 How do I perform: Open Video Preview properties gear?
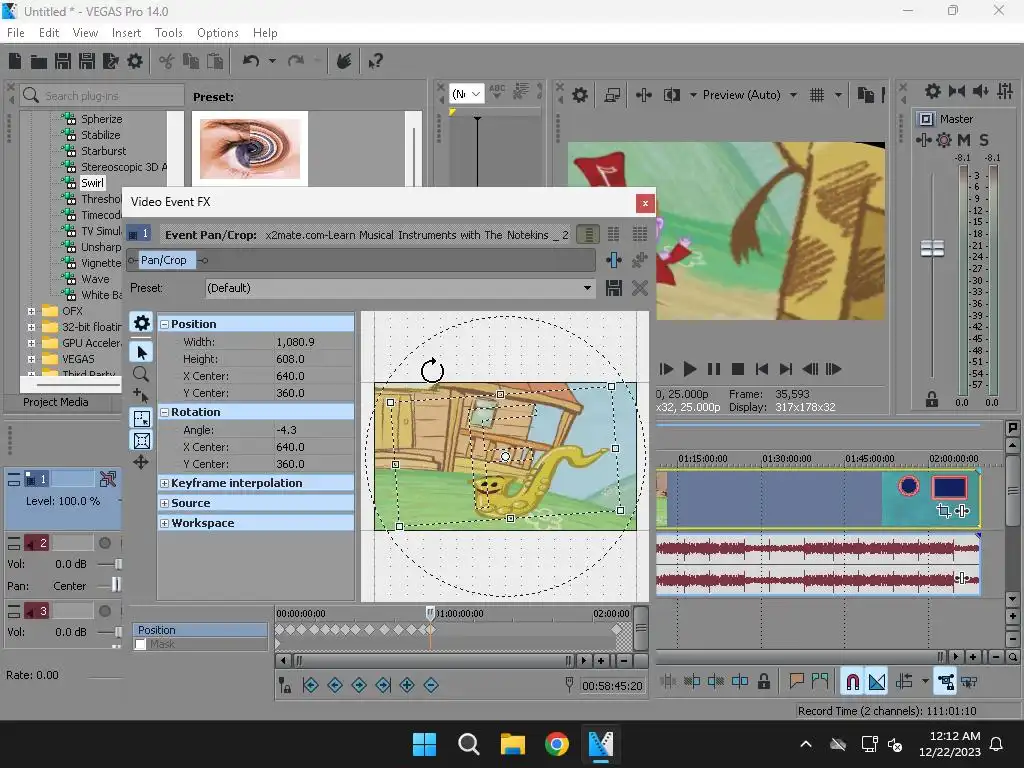[x=580, y=95]
